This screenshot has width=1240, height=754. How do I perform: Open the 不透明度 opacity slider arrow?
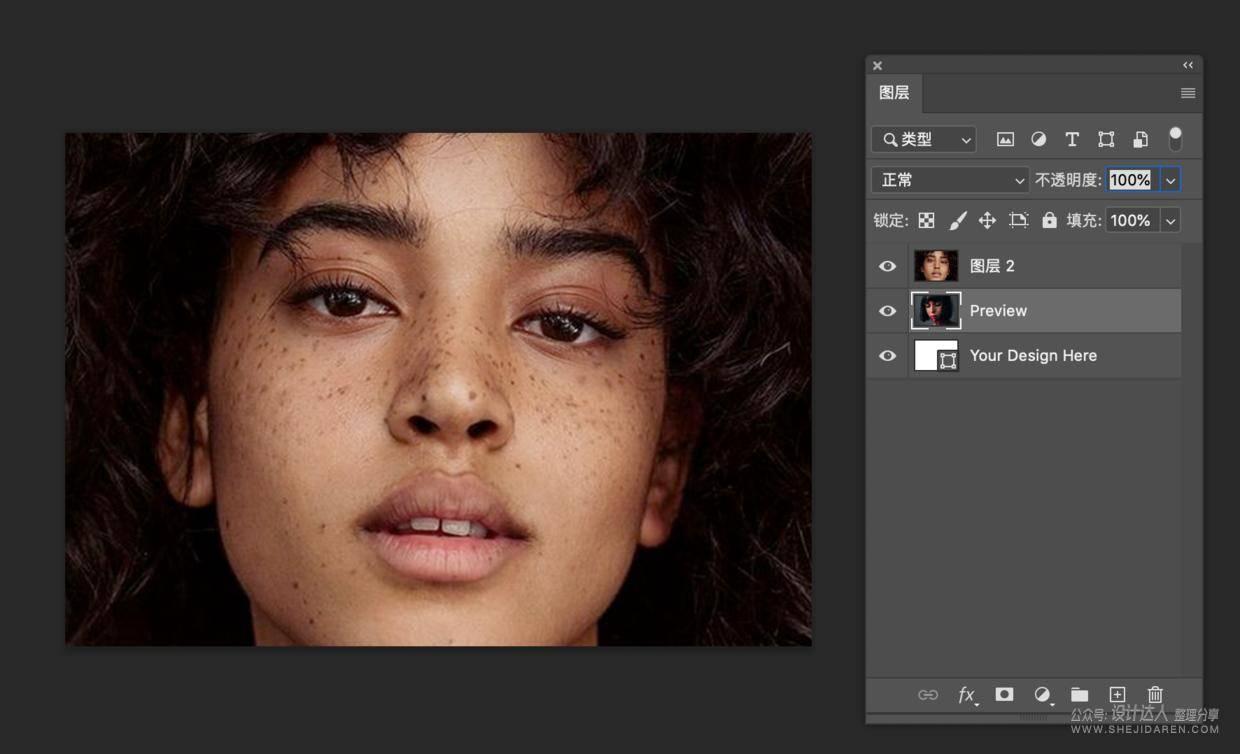[x=1170, y=180]
